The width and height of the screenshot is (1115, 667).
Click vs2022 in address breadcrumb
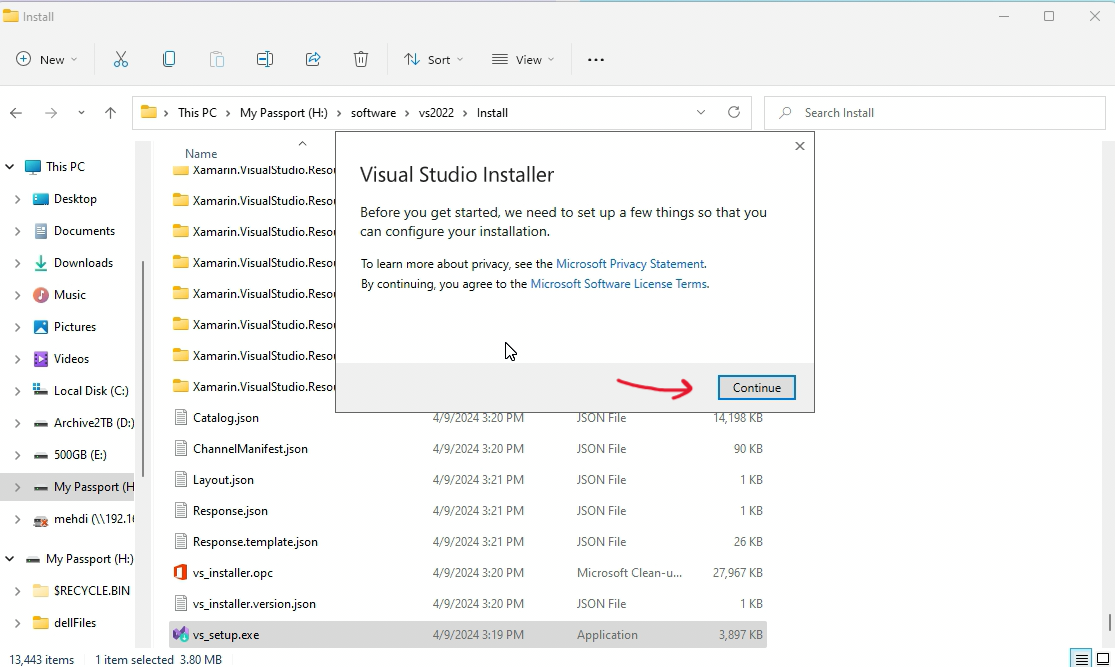click(436, 113)
